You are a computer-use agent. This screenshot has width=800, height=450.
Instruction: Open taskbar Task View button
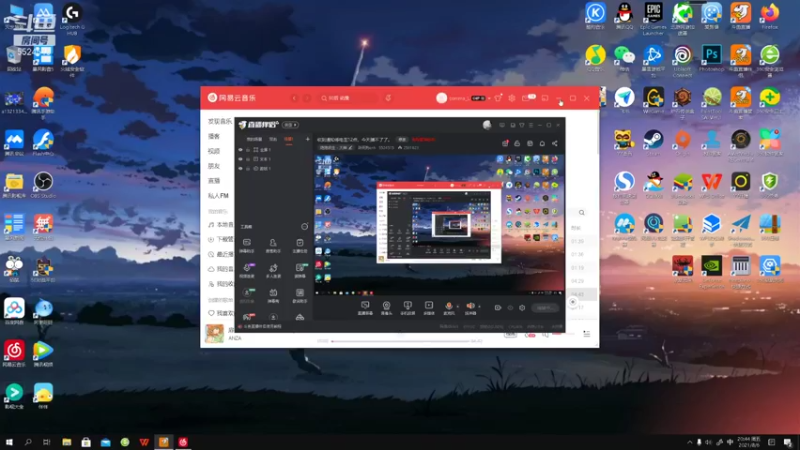click(x=47, y=442)
